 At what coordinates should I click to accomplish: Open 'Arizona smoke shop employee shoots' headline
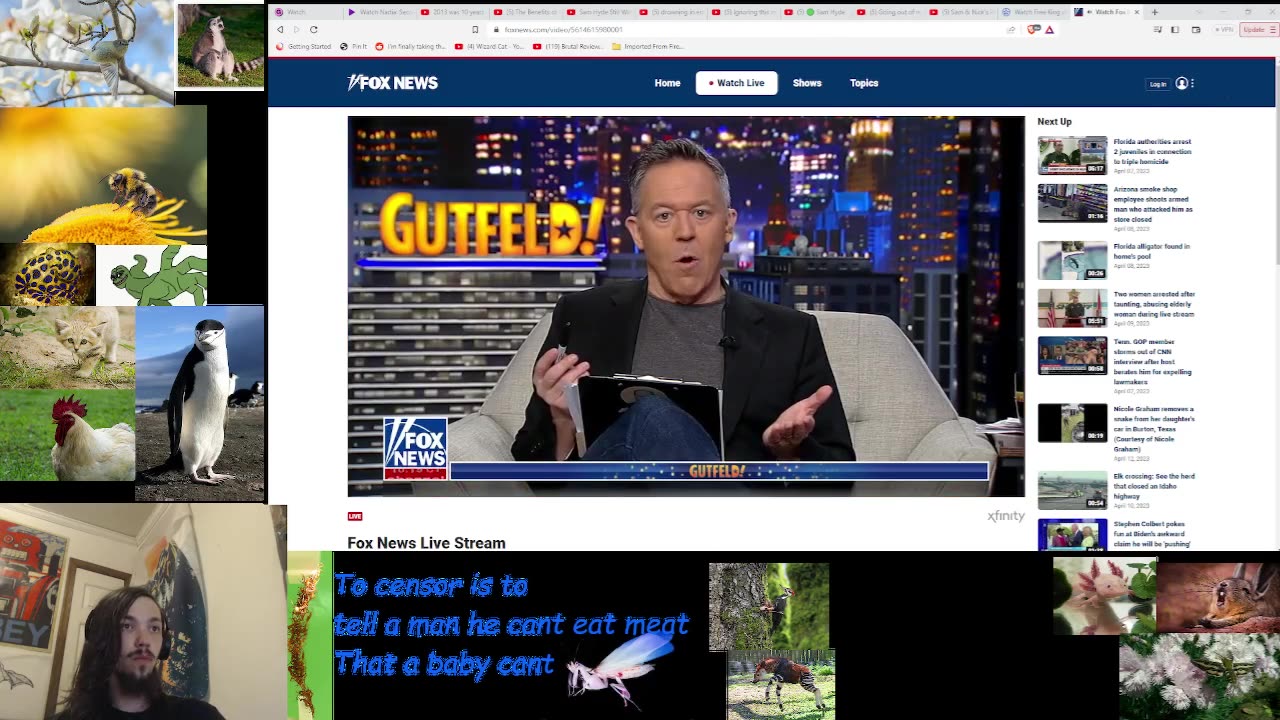1153,204
